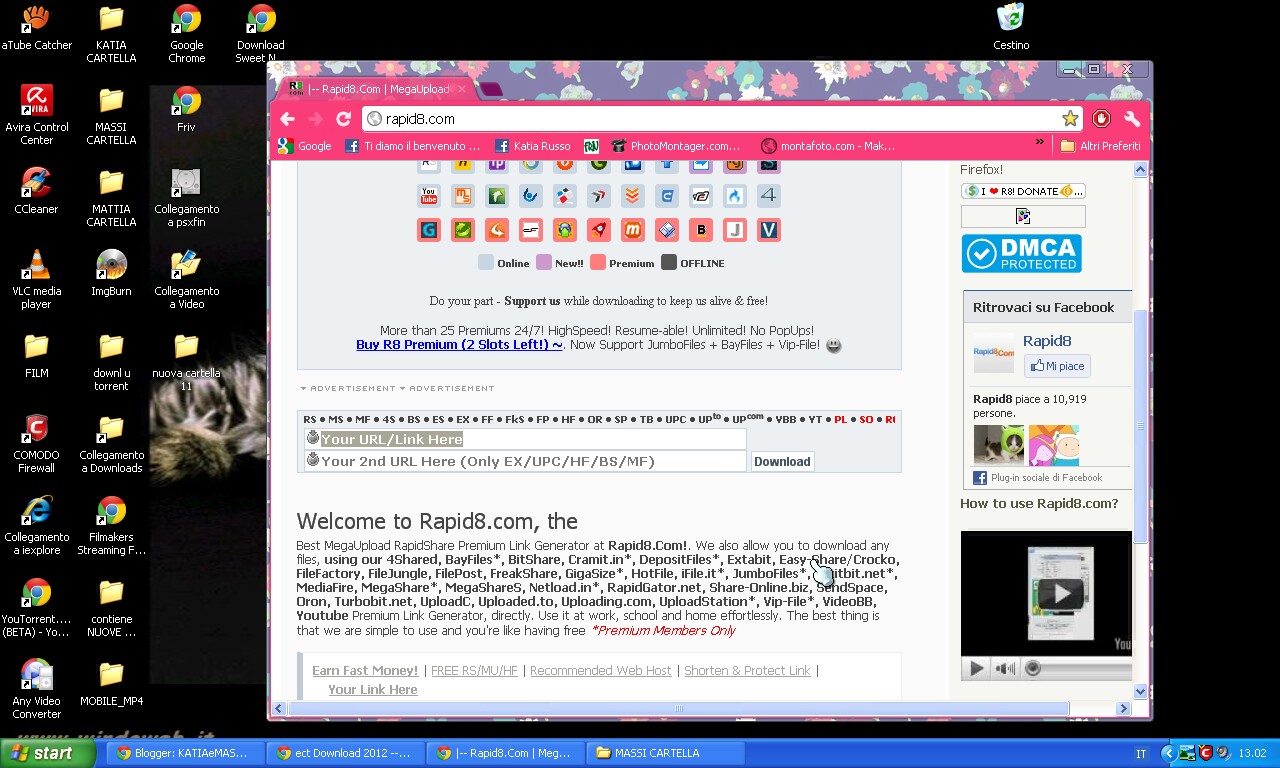The width and height of the screenshot is (1280, 768).
Task: Open the VLC media player desktop icon
Action: coord(37,279)
